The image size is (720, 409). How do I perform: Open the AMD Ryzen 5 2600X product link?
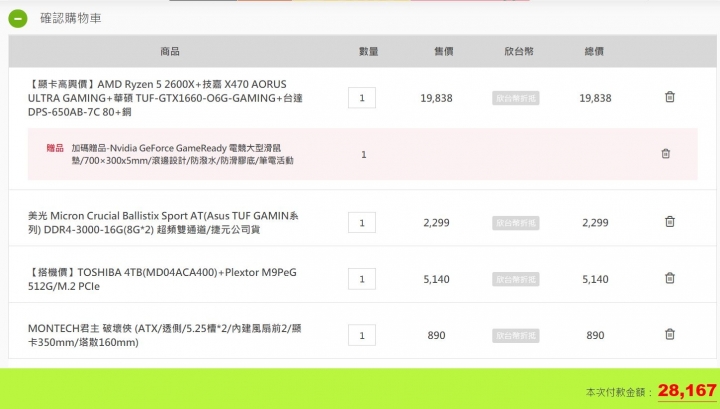tap(165, 98)
